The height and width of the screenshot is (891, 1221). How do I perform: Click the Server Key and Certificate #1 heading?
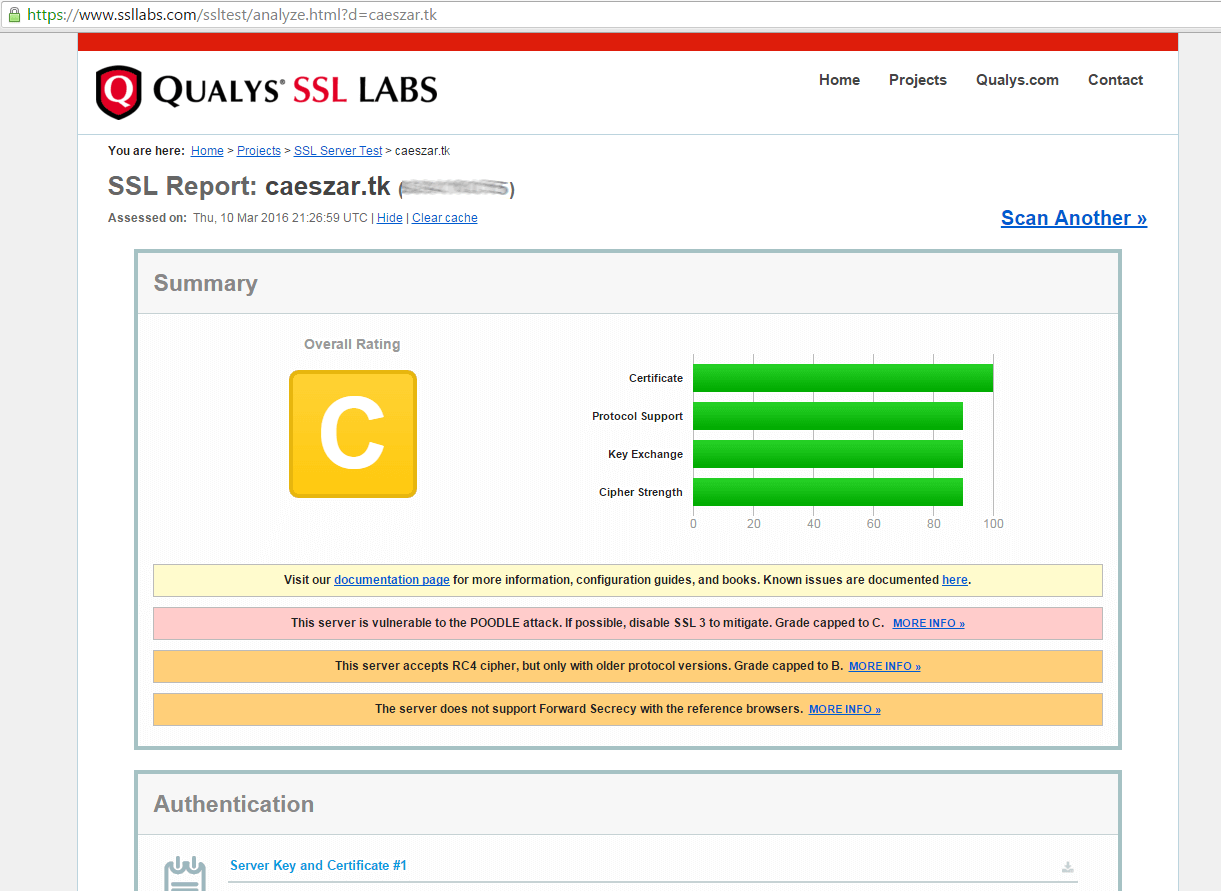318,866
